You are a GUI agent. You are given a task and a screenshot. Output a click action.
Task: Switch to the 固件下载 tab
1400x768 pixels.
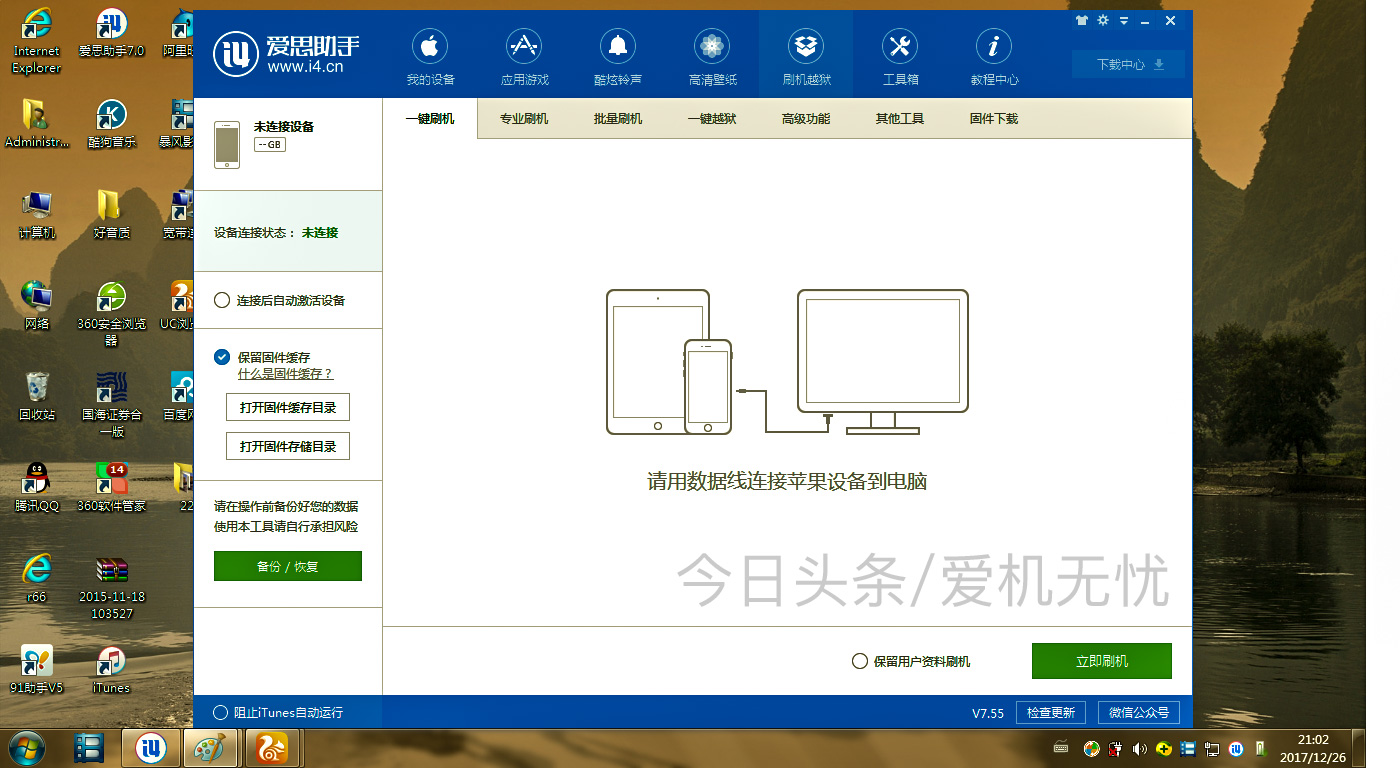[x=992, y=117]
